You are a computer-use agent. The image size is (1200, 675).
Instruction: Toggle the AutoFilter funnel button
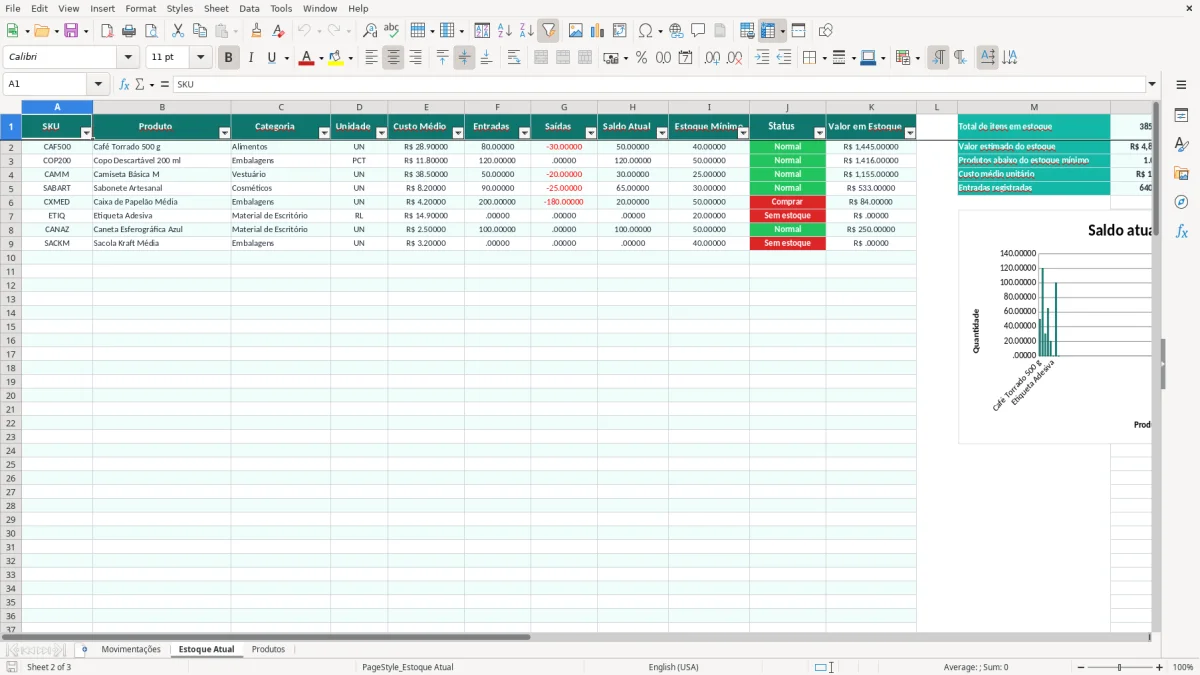[x=548, y=31]
